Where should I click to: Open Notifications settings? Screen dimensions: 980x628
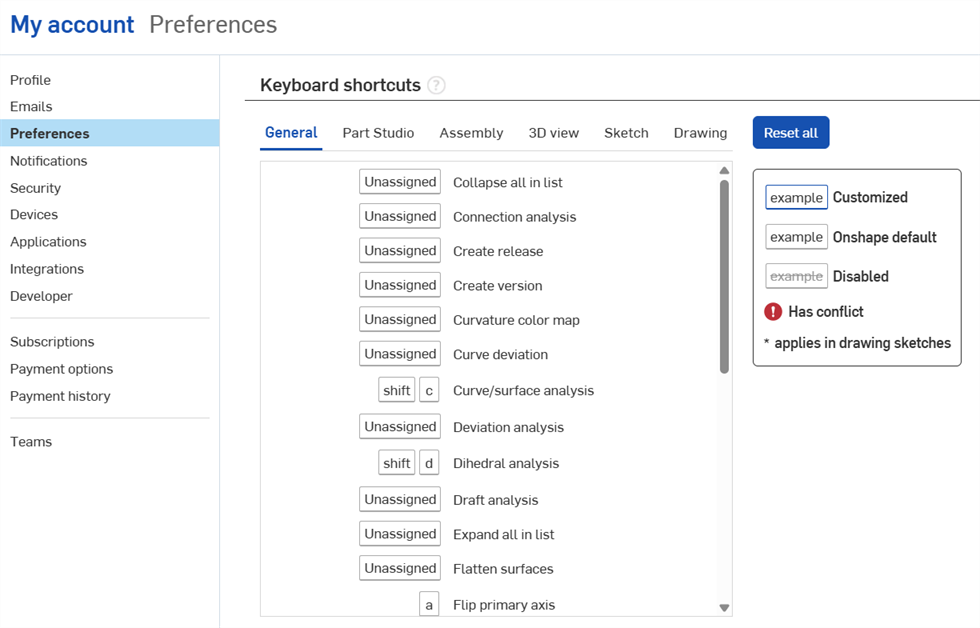(48, 160)
